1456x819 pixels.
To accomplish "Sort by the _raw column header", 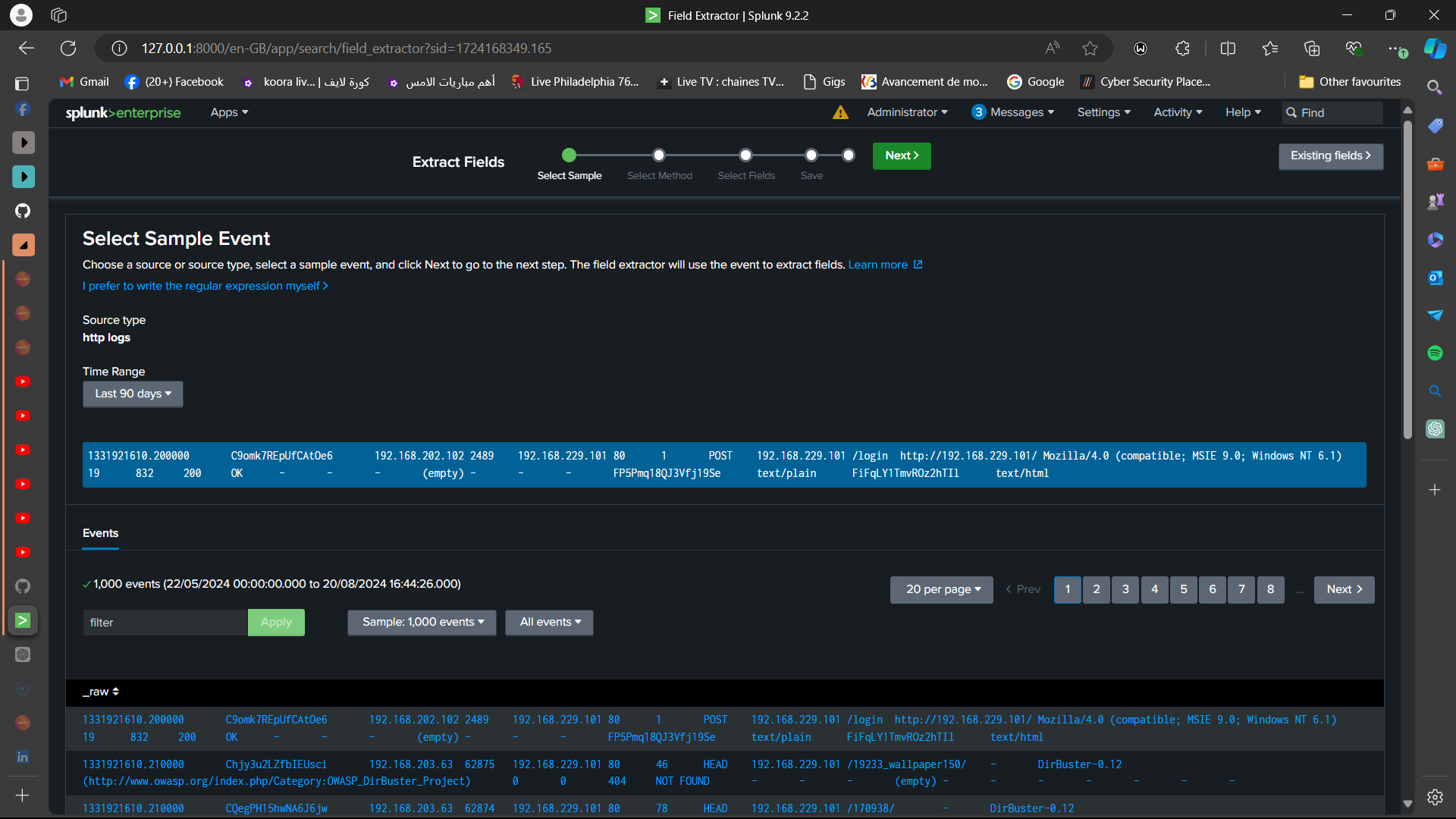I will pos(101,692).
